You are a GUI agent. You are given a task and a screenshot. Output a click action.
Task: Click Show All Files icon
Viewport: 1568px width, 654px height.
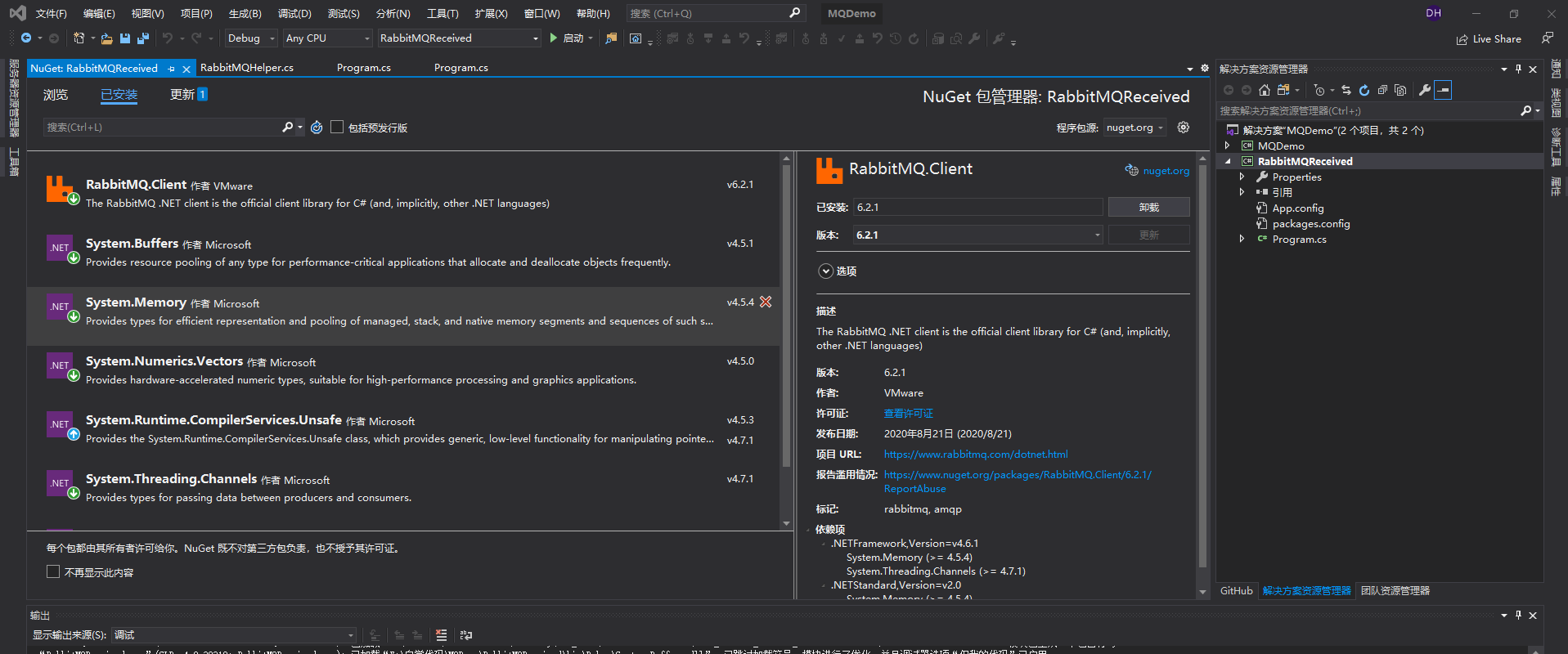tap(1400, 90)
